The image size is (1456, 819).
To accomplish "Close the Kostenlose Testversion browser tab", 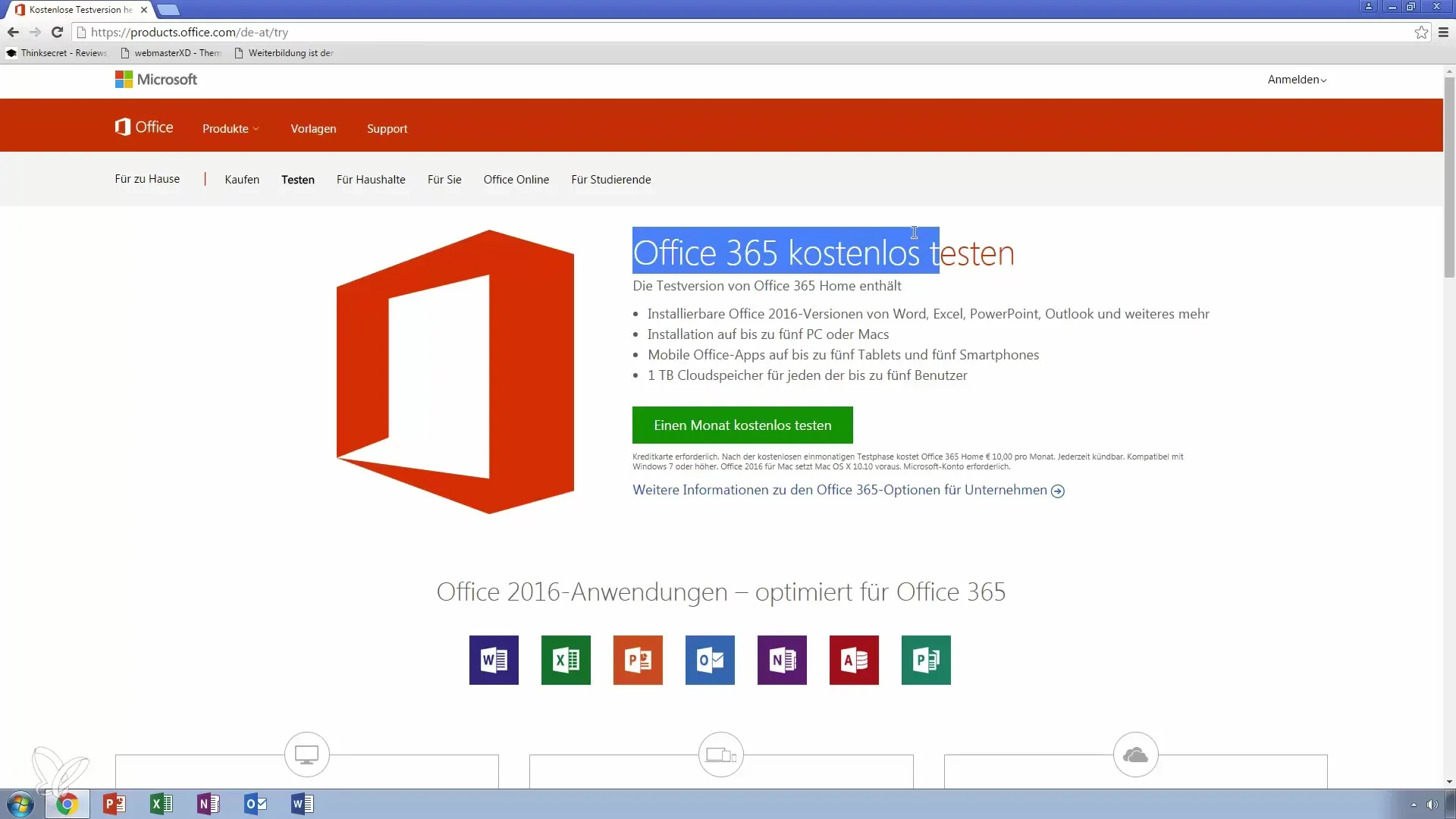I will tap(144, 10).
